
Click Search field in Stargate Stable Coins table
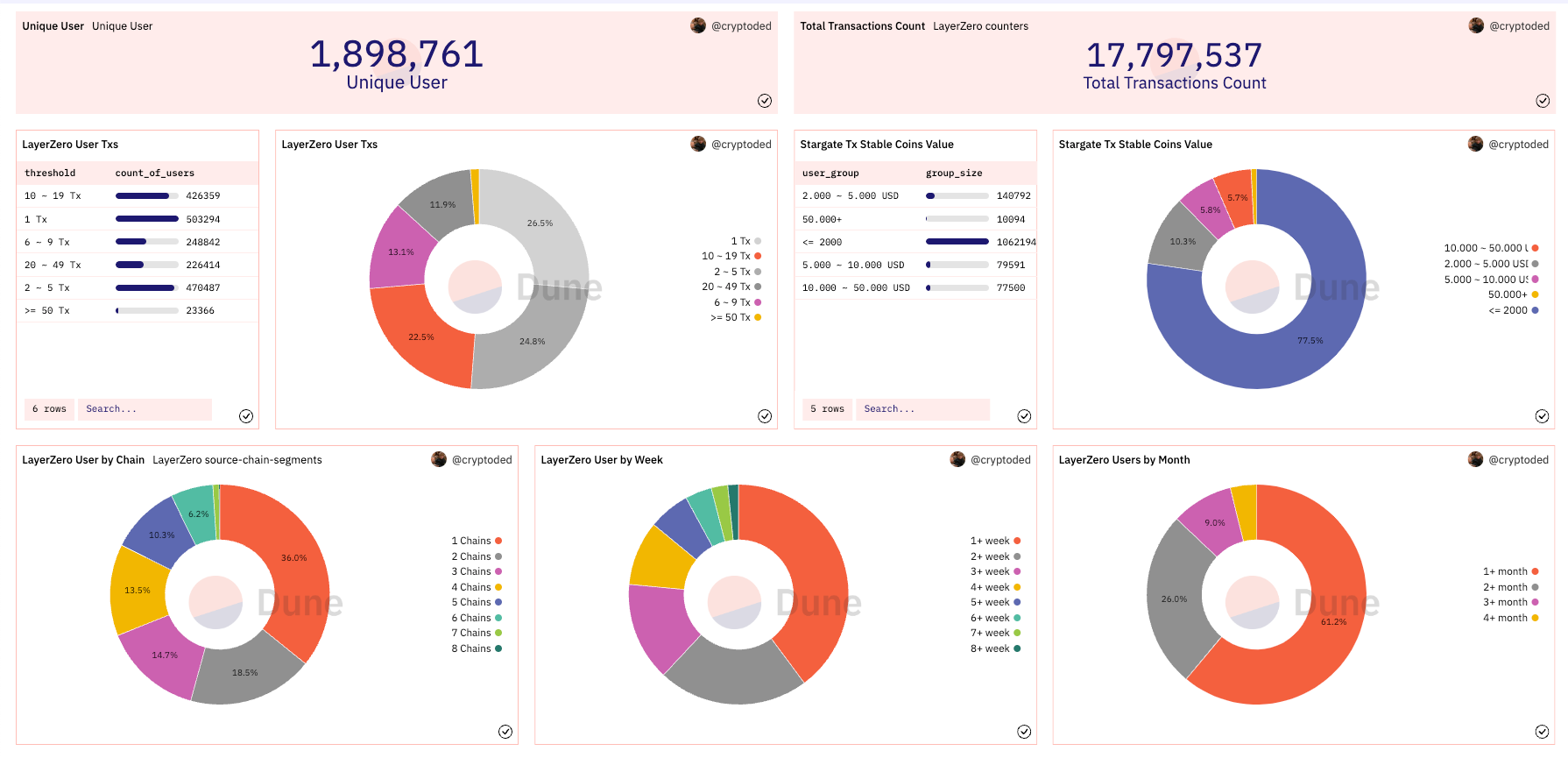(923, 409)
